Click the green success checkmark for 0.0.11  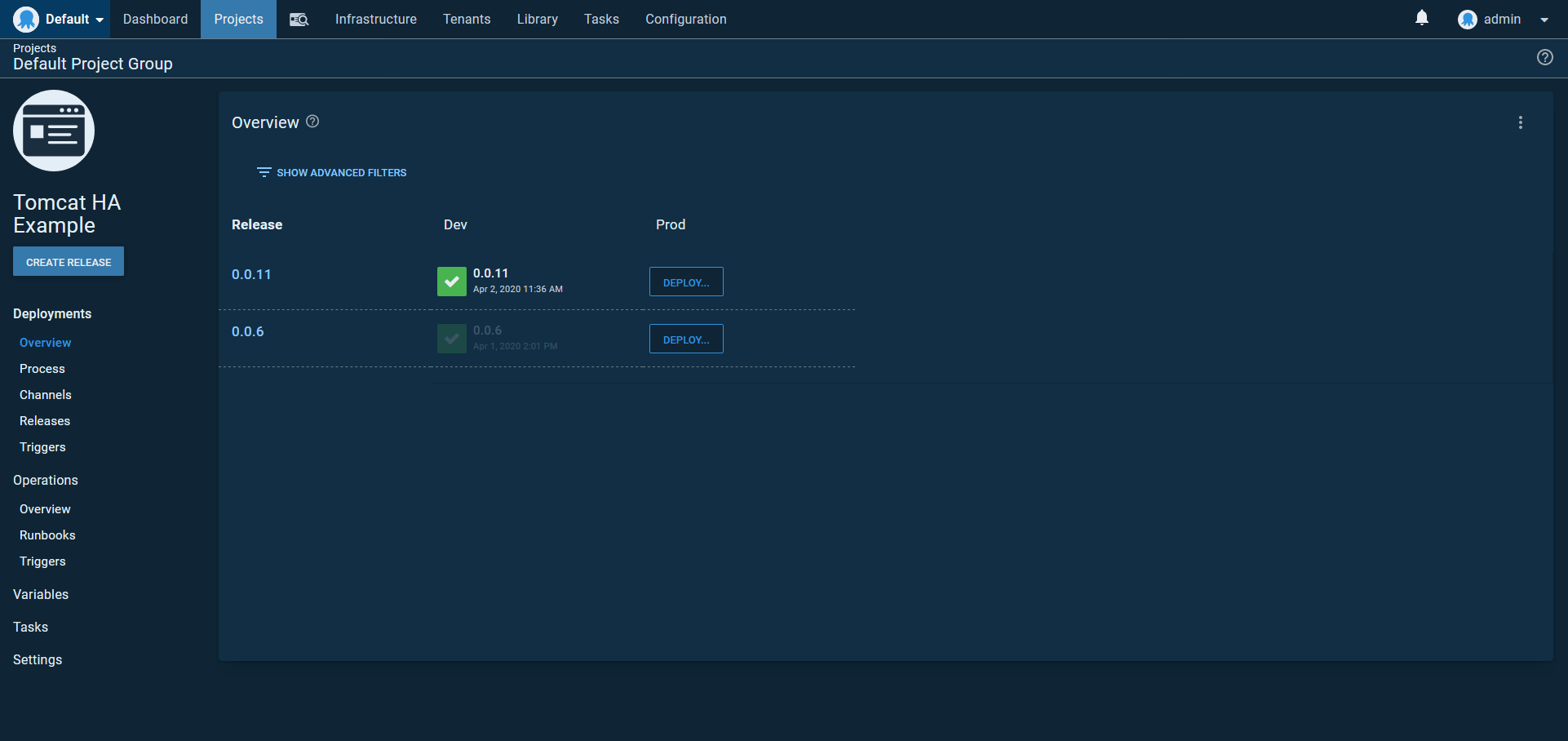point(451,282)
